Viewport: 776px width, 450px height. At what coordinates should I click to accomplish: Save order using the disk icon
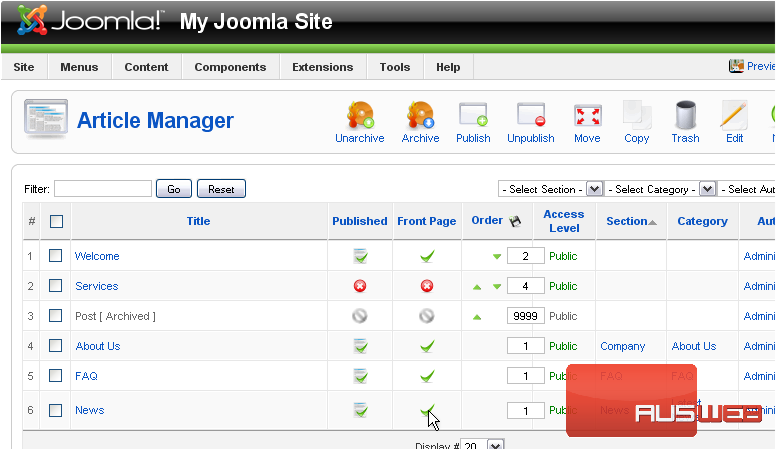coord(516,221)
